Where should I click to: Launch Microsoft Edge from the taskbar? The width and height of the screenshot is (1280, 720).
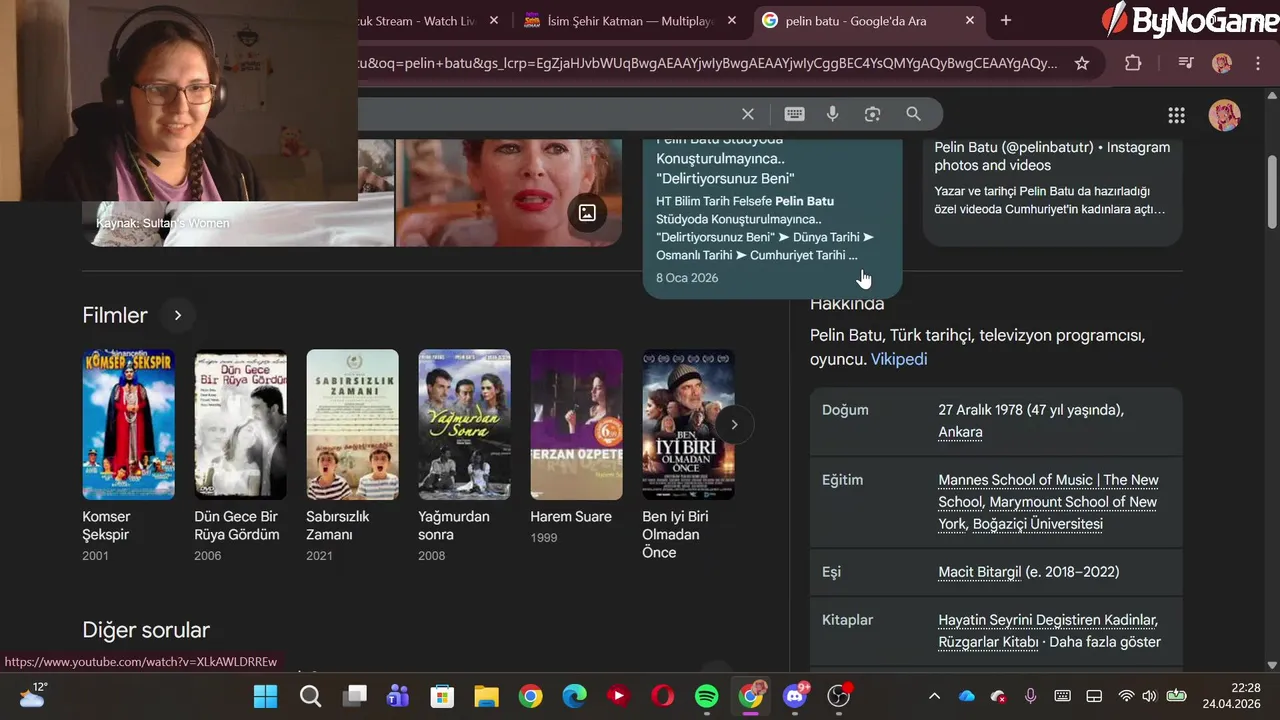[574, 696]
